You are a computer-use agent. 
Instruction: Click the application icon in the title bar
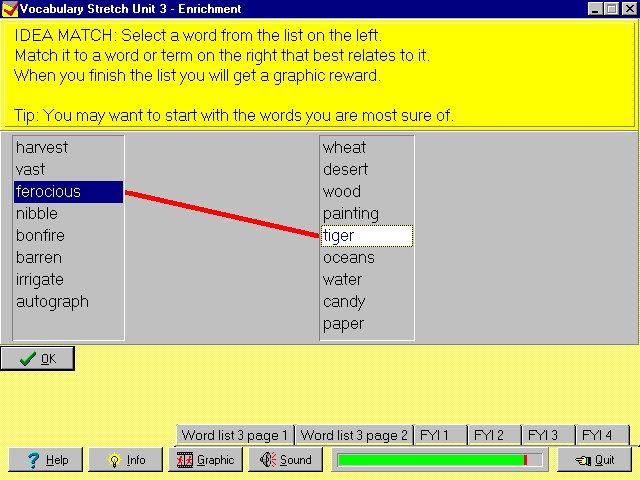point(10,9)
